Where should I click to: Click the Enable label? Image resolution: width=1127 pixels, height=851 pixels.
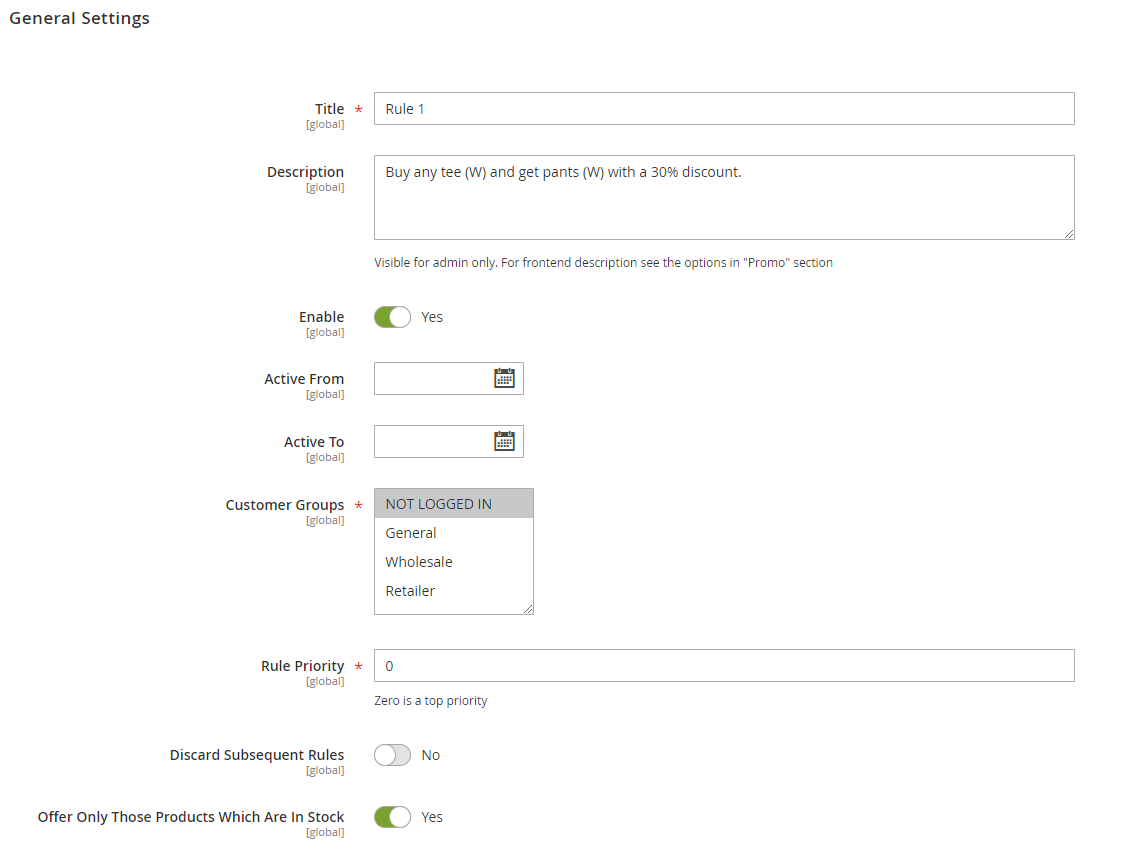coord(321,316)
